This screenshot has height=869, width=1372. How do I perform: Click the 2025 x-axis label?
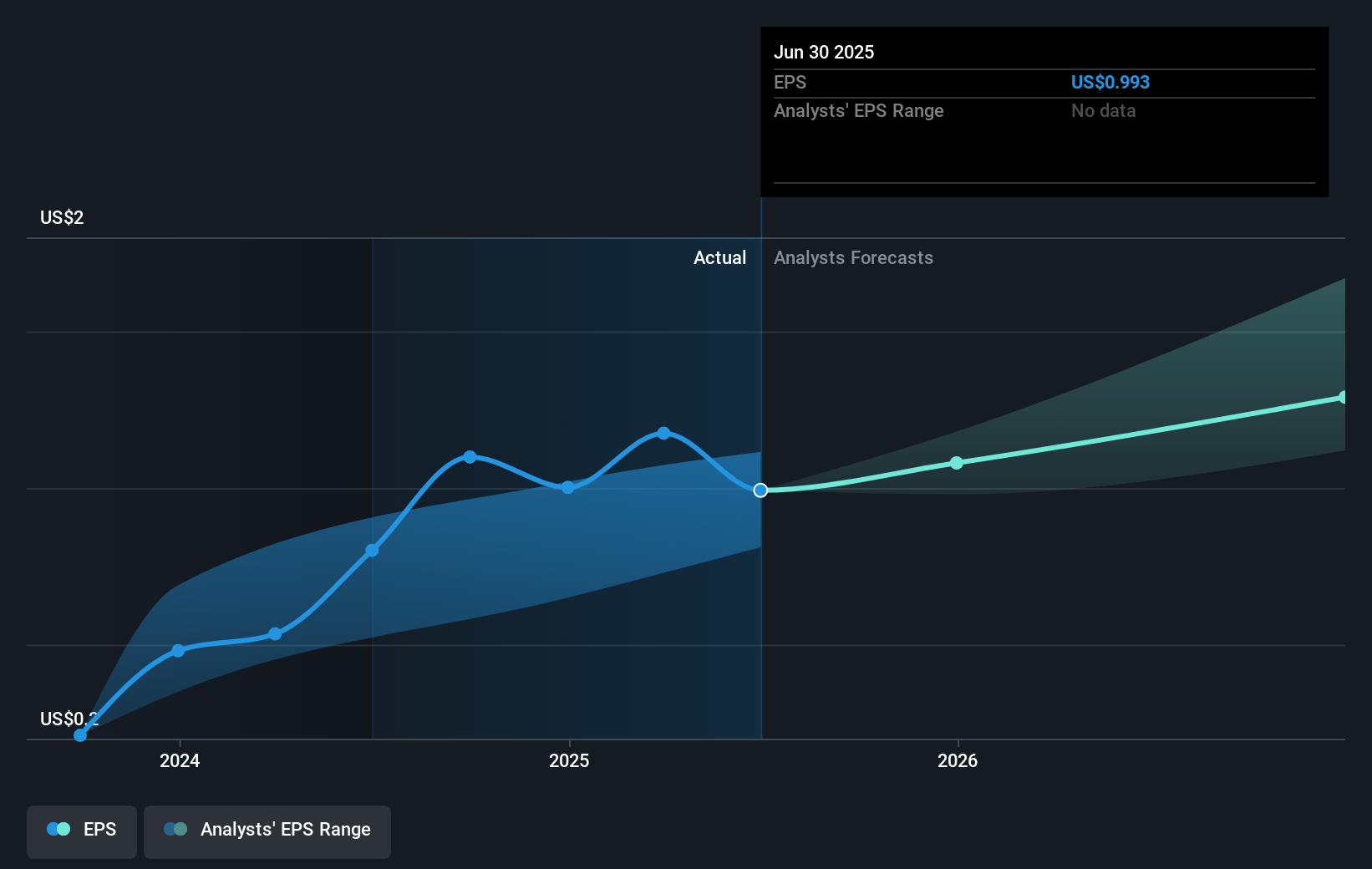(569, 760)
